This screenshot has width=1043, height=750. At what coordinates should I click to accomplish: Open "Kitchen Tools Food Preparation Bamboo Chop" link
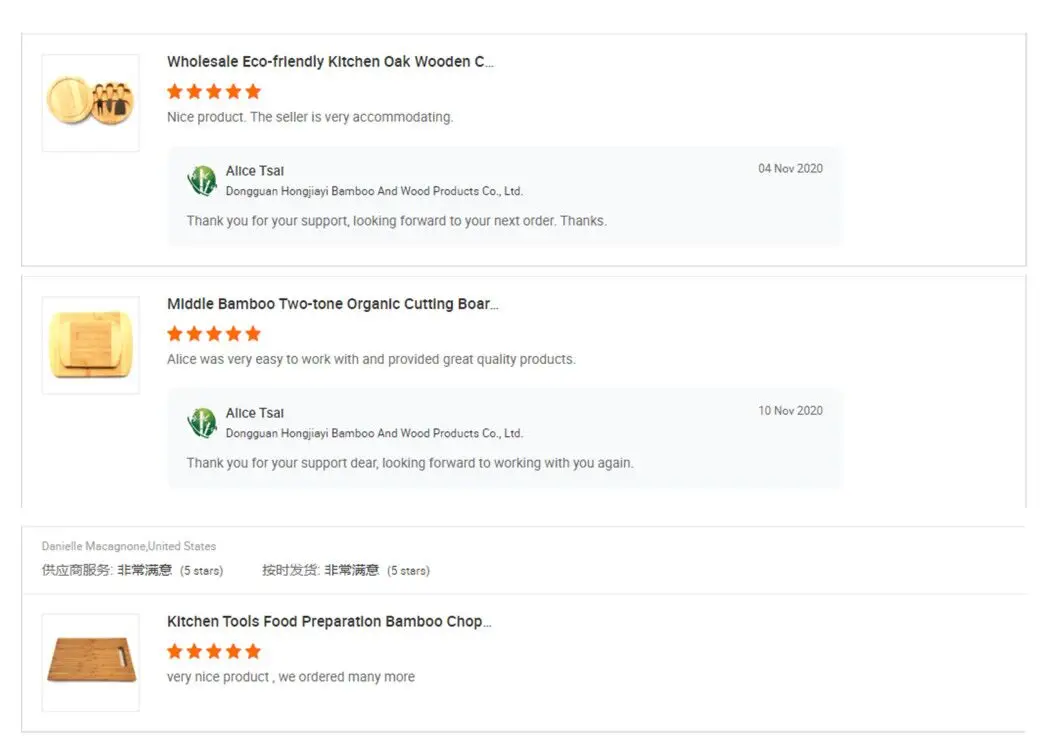tap(329, 621)
